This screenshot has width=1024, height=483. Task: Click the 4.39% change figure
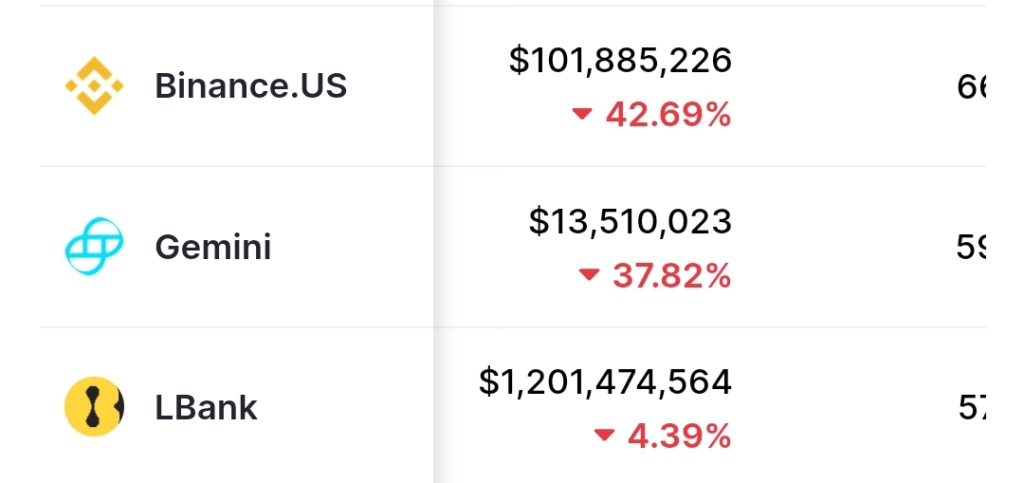pyautogui.click(x=679, y=436)
